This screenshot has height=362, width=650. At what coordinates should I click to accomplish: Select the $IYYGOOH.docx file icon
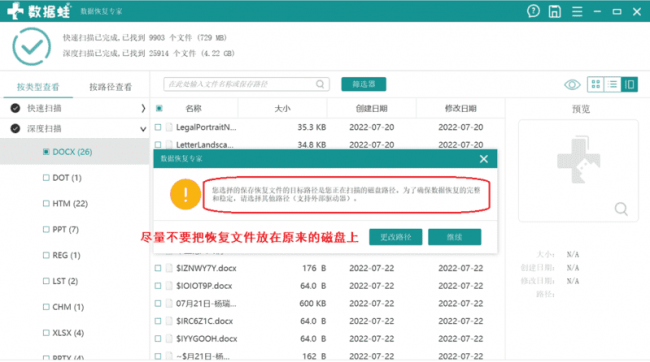169,339
